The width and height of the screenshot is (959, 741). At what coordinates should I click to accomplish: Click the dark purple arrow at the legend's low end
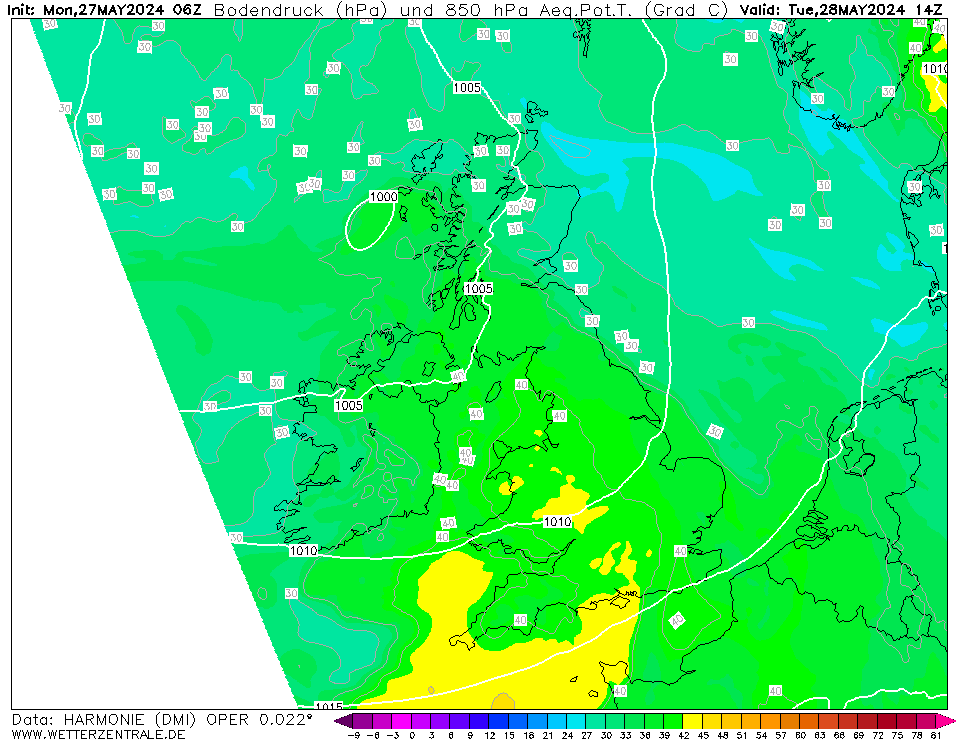(x=344, y=721)
